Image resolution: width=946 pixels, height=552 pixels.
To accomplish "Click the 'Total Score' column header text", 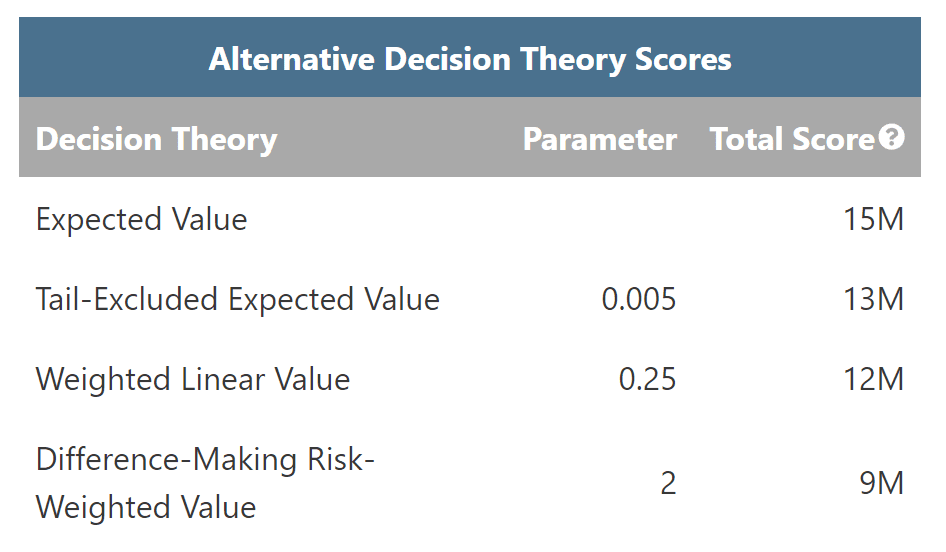I will point(792,139).
